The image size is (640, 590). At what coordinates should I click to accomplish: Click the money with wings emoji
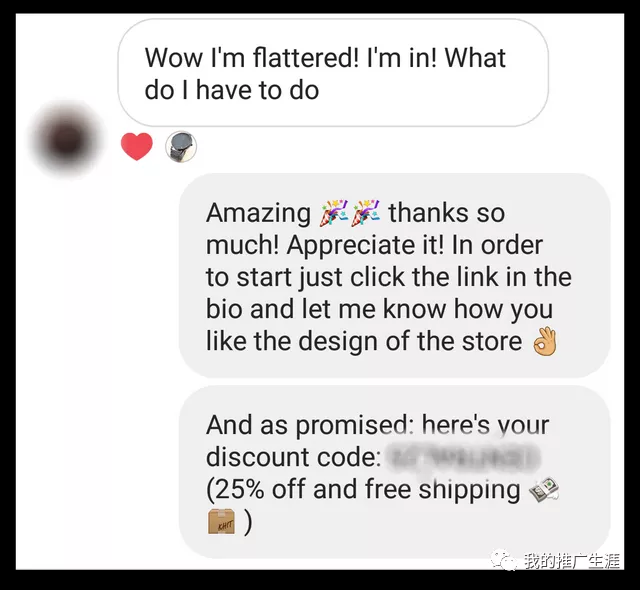(x=544, y=489)
